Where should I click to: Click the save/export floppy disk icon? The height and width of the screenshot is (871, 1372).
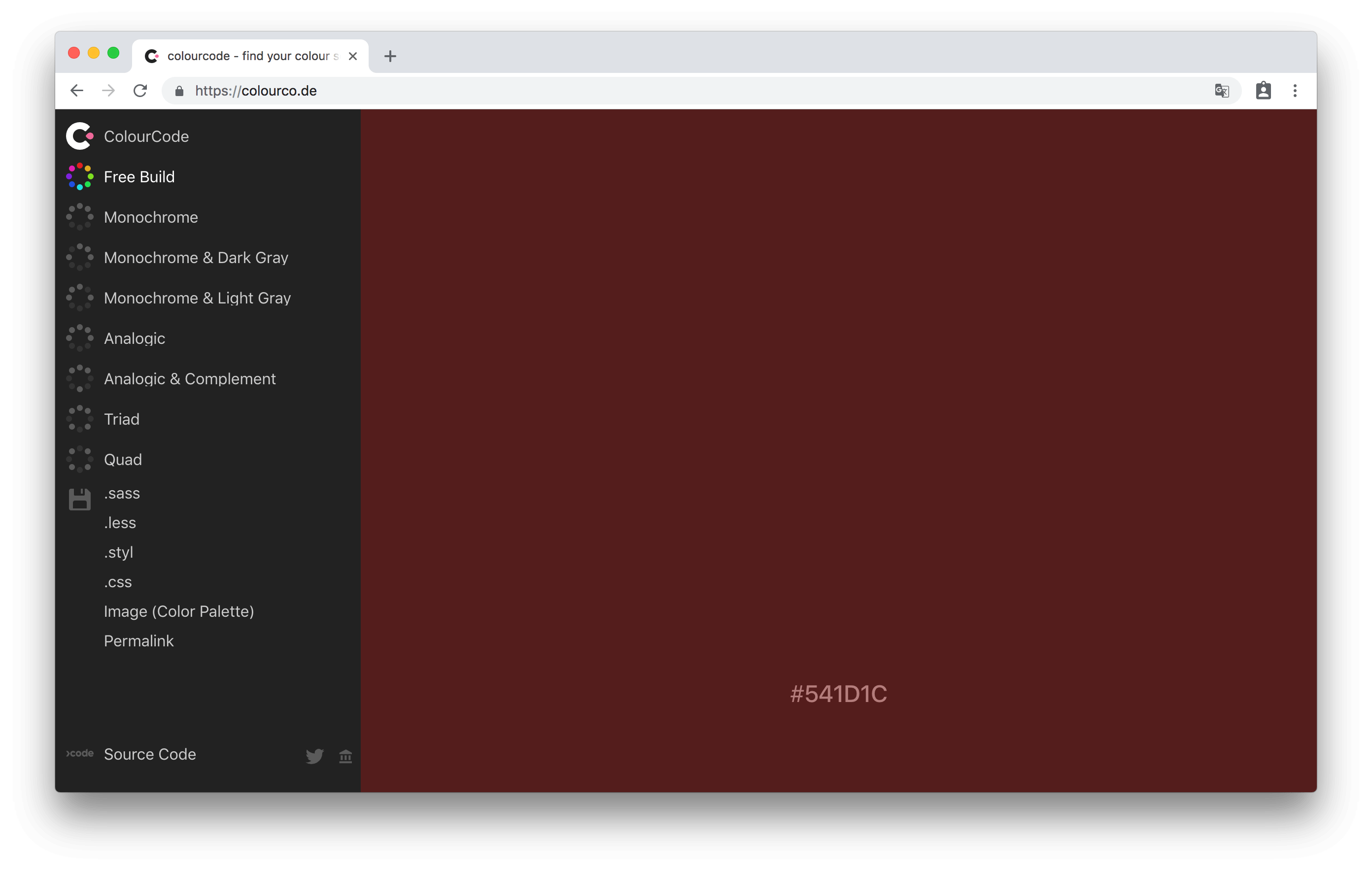pos(80,497)
